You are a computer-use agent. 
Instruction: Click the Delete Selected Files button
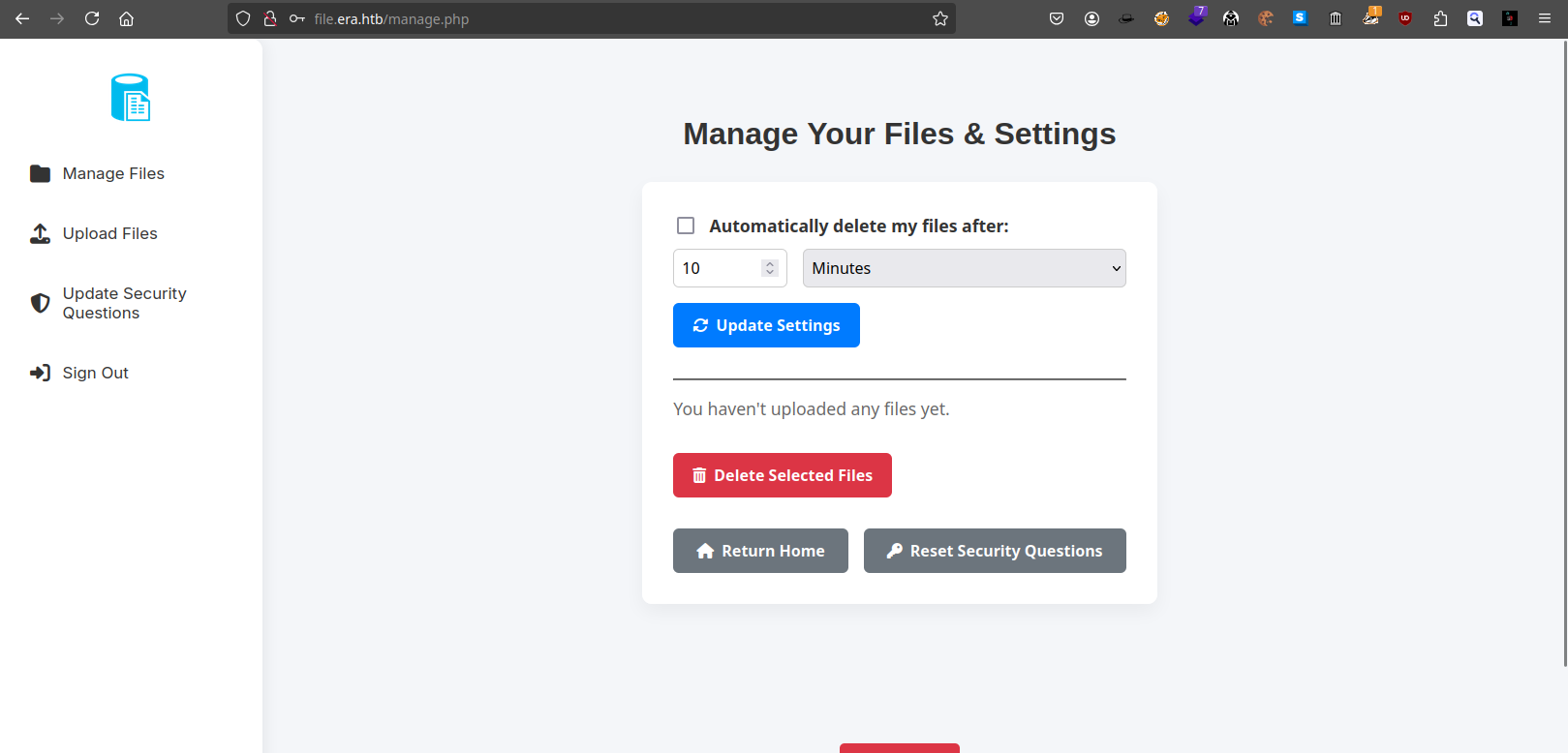(782, 475)
